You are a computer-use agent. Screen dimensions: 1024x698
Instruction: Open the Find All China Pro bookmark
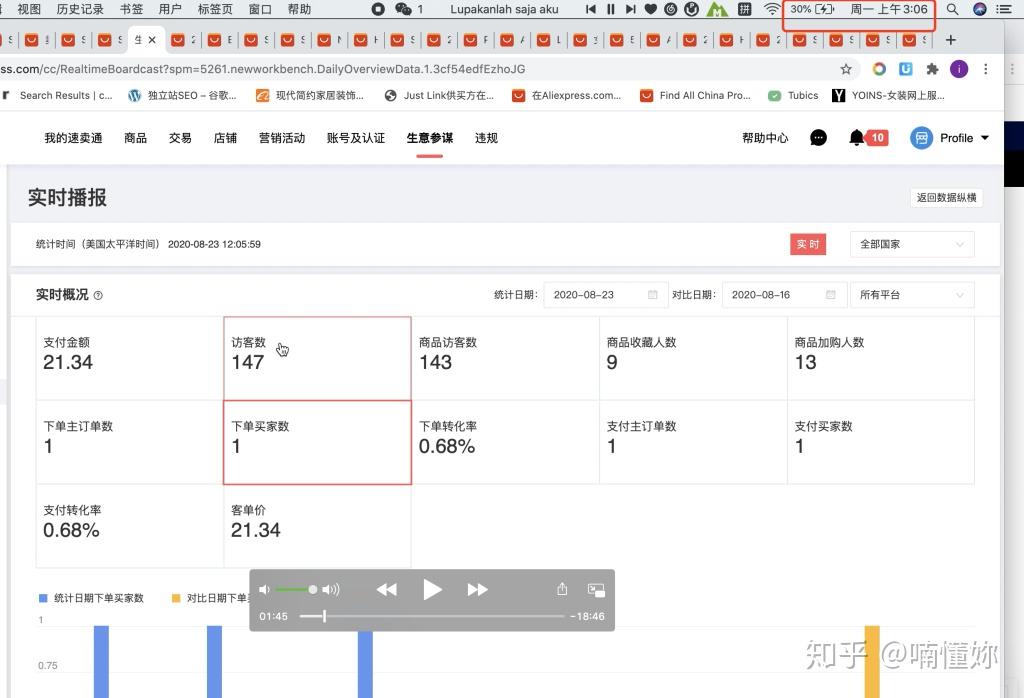(x=696, y=95)
